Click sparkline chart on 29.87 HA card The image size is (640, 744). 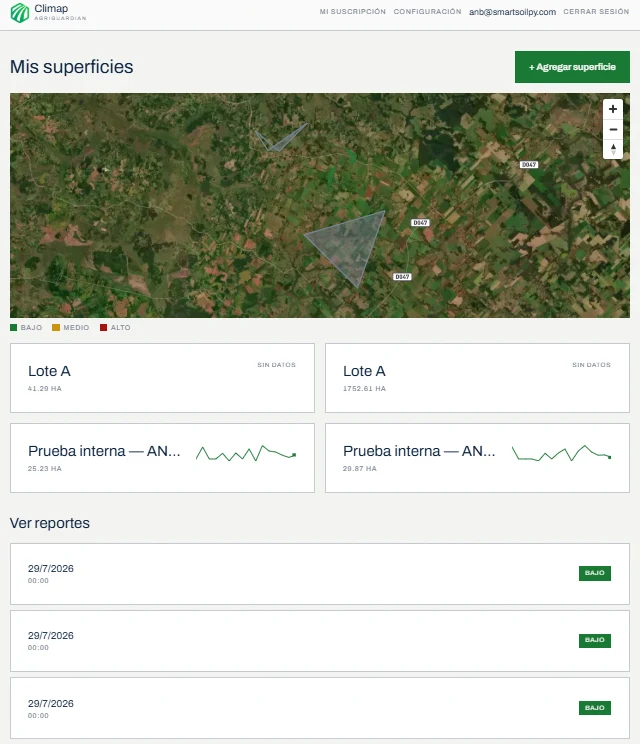click(561, 453)
